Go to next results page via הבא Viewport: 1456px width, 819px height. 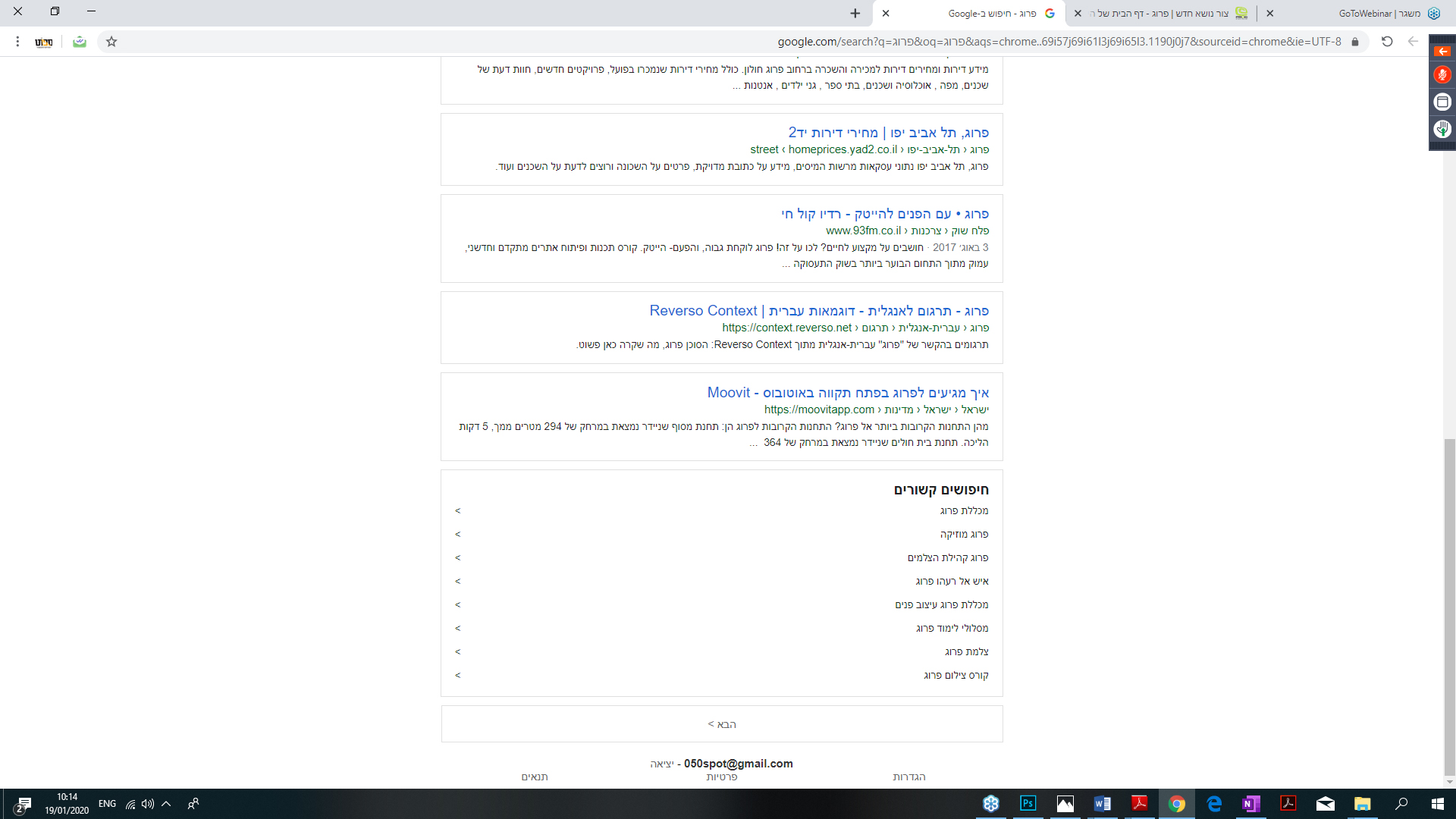722,724
